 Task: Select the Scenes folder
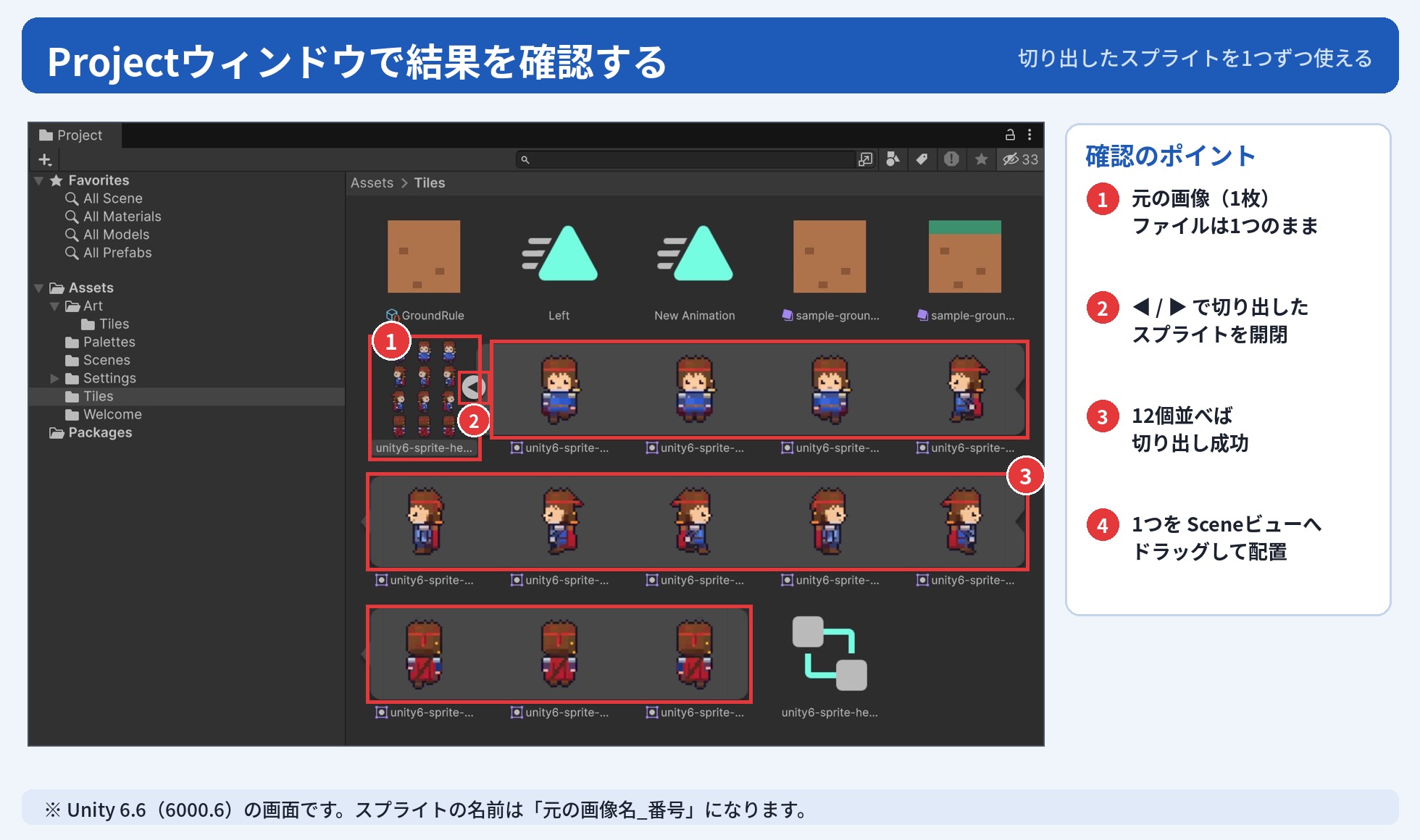click(98, 360)
